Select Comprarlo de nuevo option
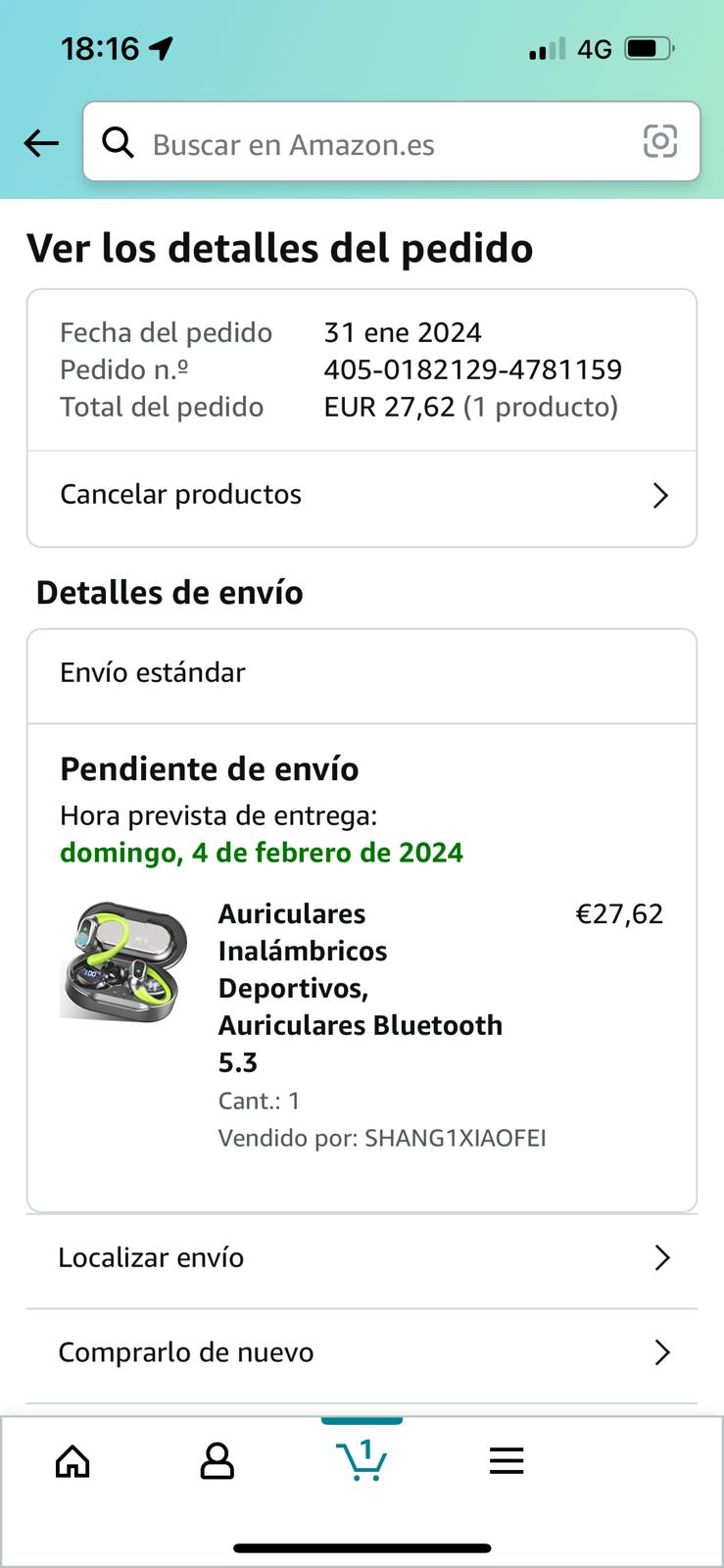724x1568 pixels. coord(186,1353)
